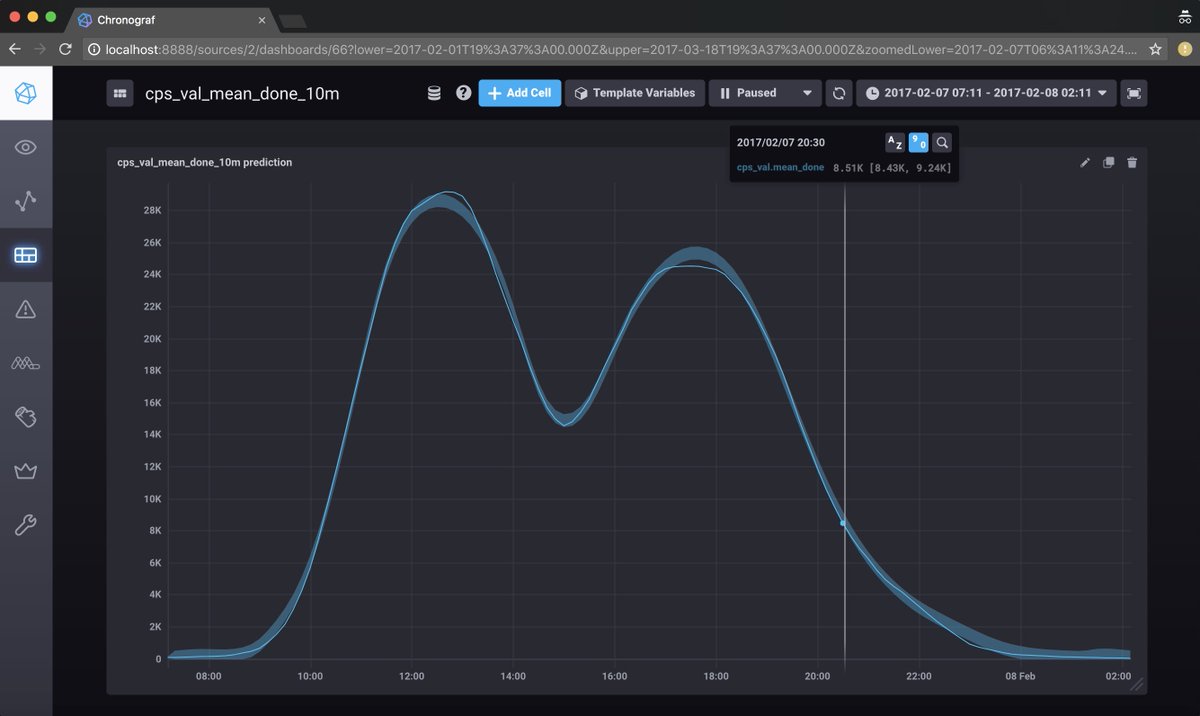This screenshot has height=716, width=1200.
Task: Click the cell title cps_val_mean_done_10m prediction
Action: [x=205, y=162]
